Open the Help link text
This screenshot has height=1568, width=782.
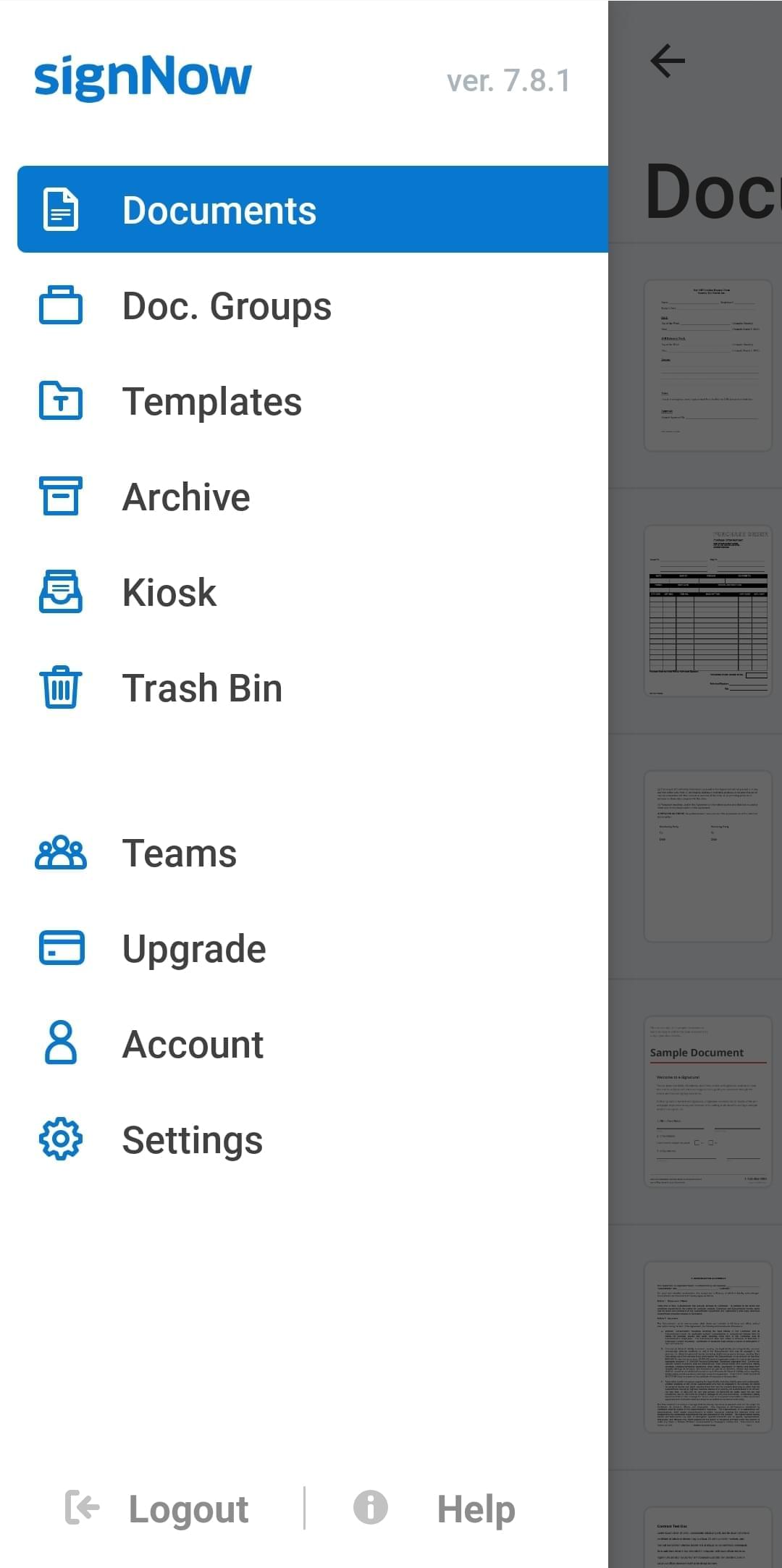(x=476, y=1510)
